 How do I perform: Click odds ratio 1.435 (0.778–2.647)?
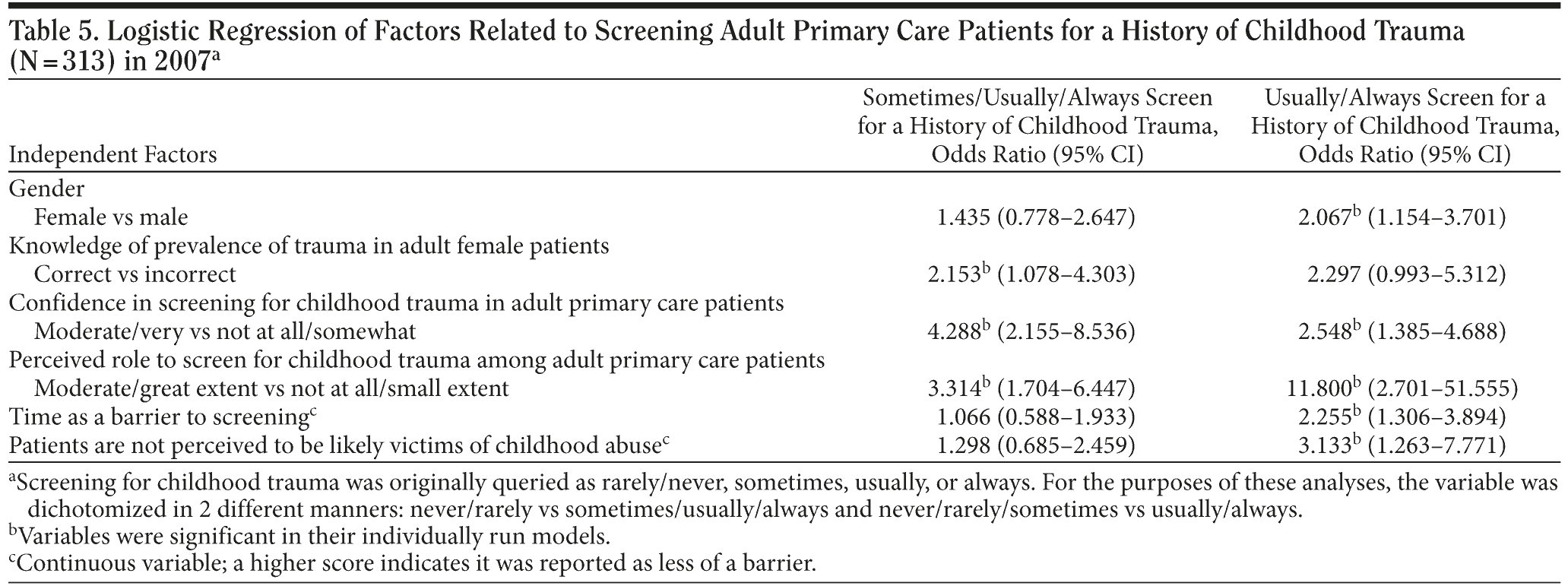[x=1036, y=218]
